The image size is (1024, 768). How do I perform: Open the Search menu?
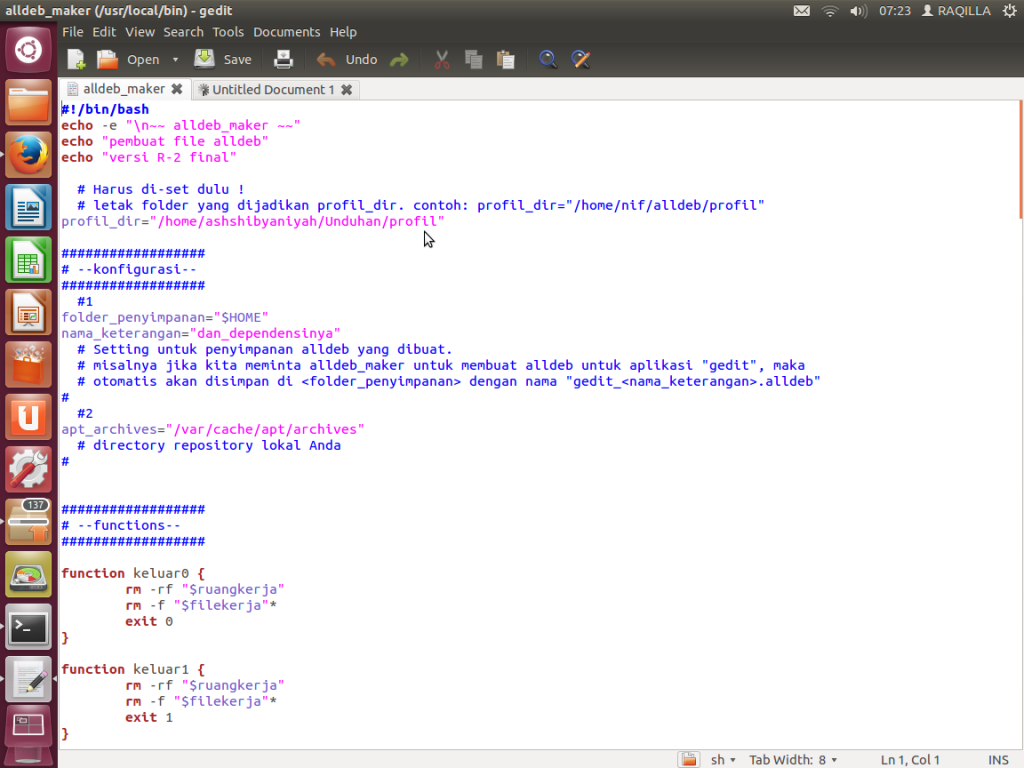point(183,32)
